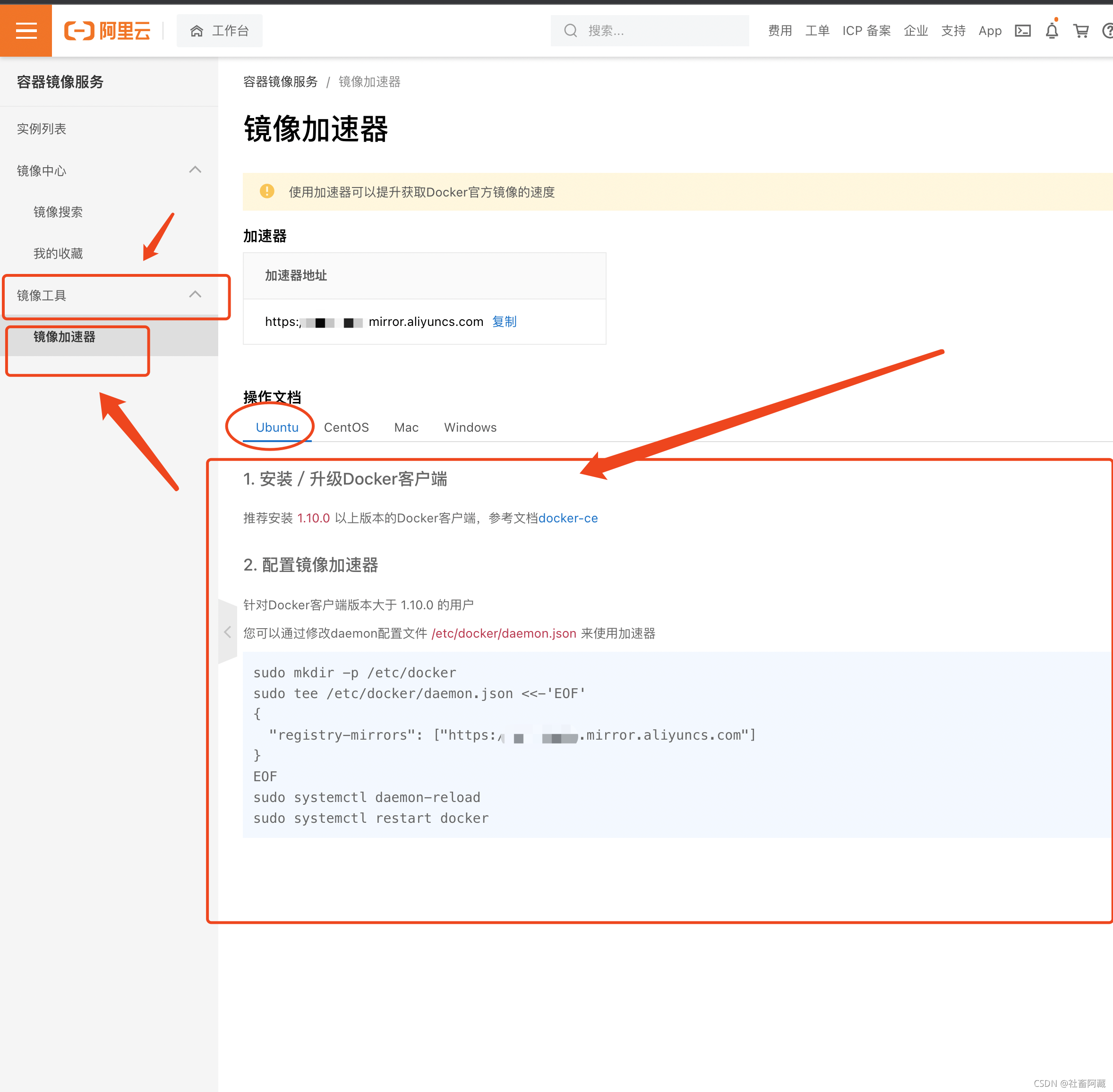The image size is (1113, 1092).
Task: Launch the Cloud Shell terminal icon
Action: pyautogui.click(x=1023, y=31)
